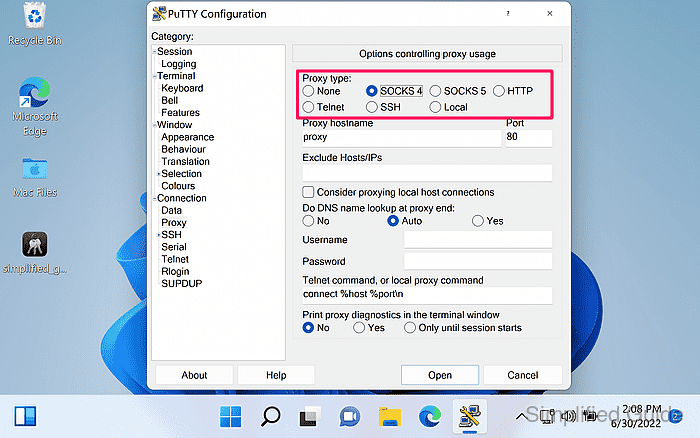This screenshot has height=438, width=700.
Task: Open the SUPDUP category
Action: click(182, 284)
